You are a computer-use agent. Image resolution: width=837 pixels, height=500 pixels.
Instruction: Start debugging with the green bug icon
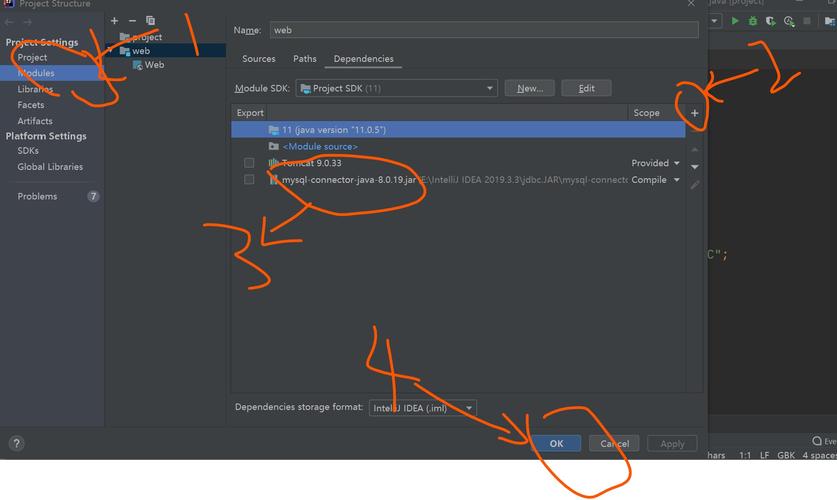[753, 21]
